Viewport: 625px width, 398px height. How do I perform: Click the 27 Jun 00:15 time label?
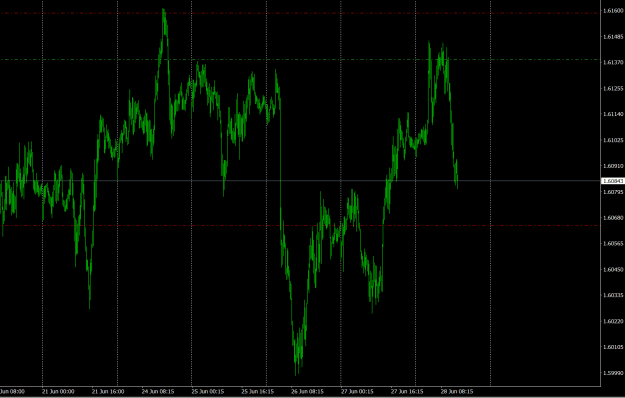pyautogui.click(x=357, y=392)
